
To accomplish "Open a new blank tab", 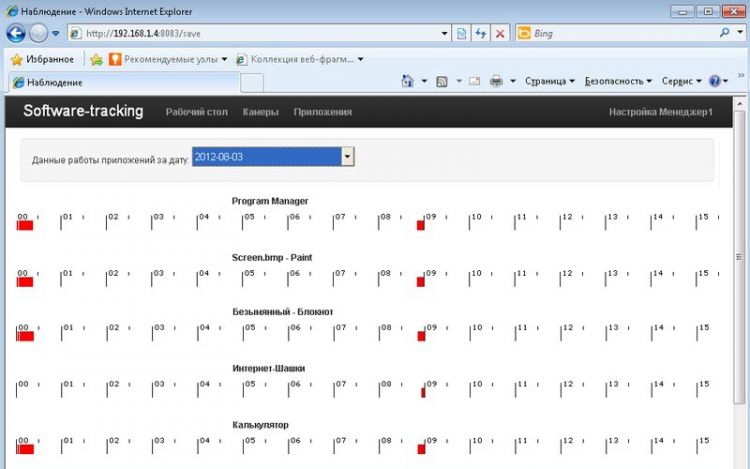I will (252, 83).
